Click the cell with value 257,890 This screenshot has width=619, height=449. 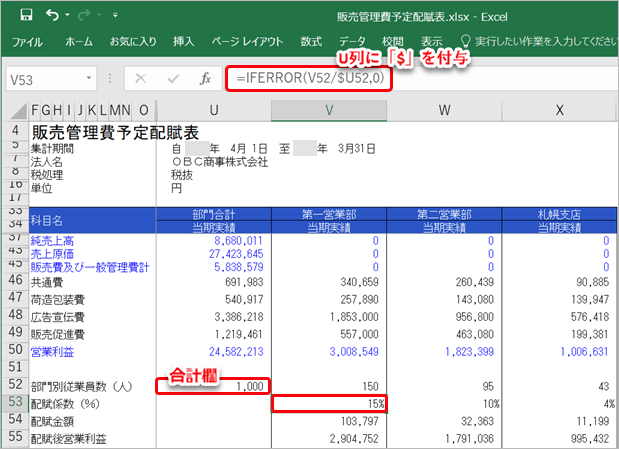coord(359,300)
